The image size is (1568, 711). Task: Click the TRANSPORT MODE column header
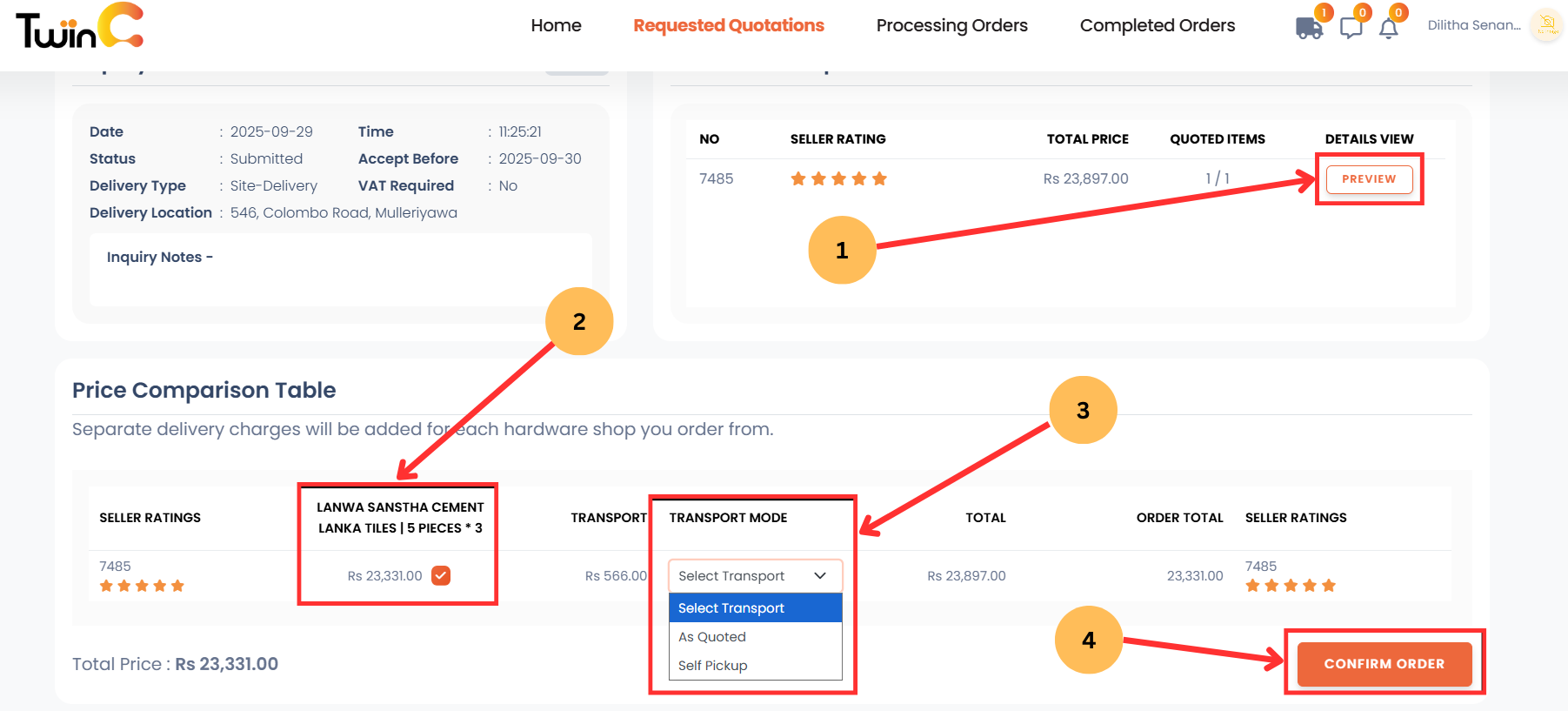[x=728, y=518]
